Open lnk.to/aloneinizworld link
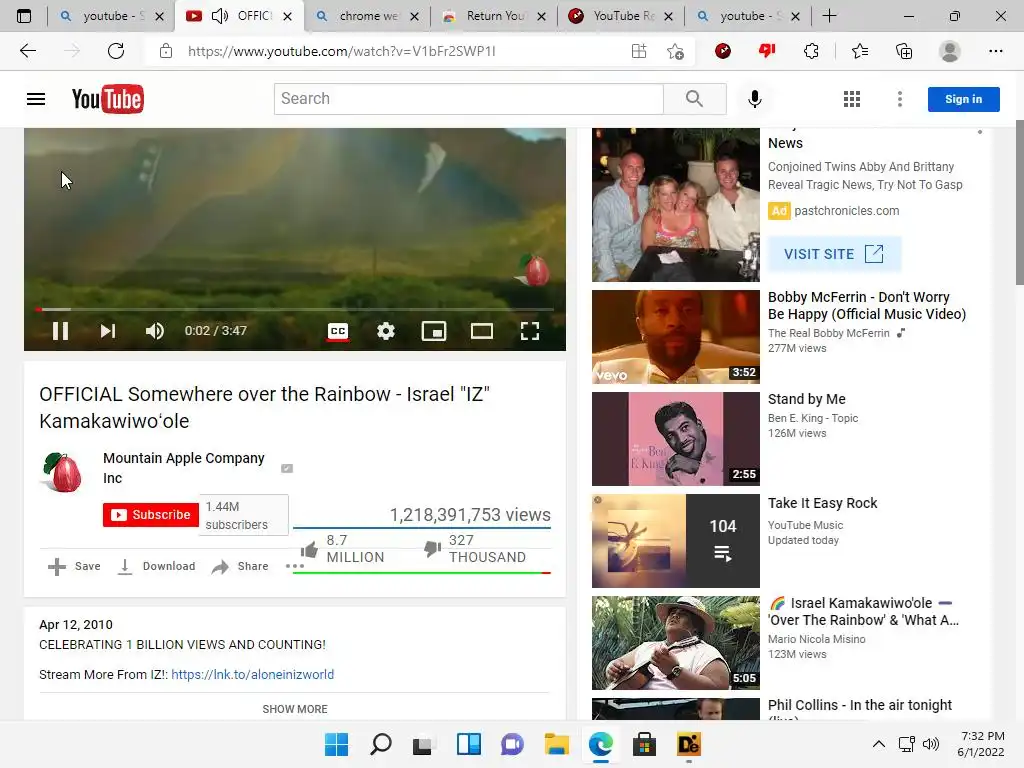Screen dimensions: 1024x768 tap(252, 675)
